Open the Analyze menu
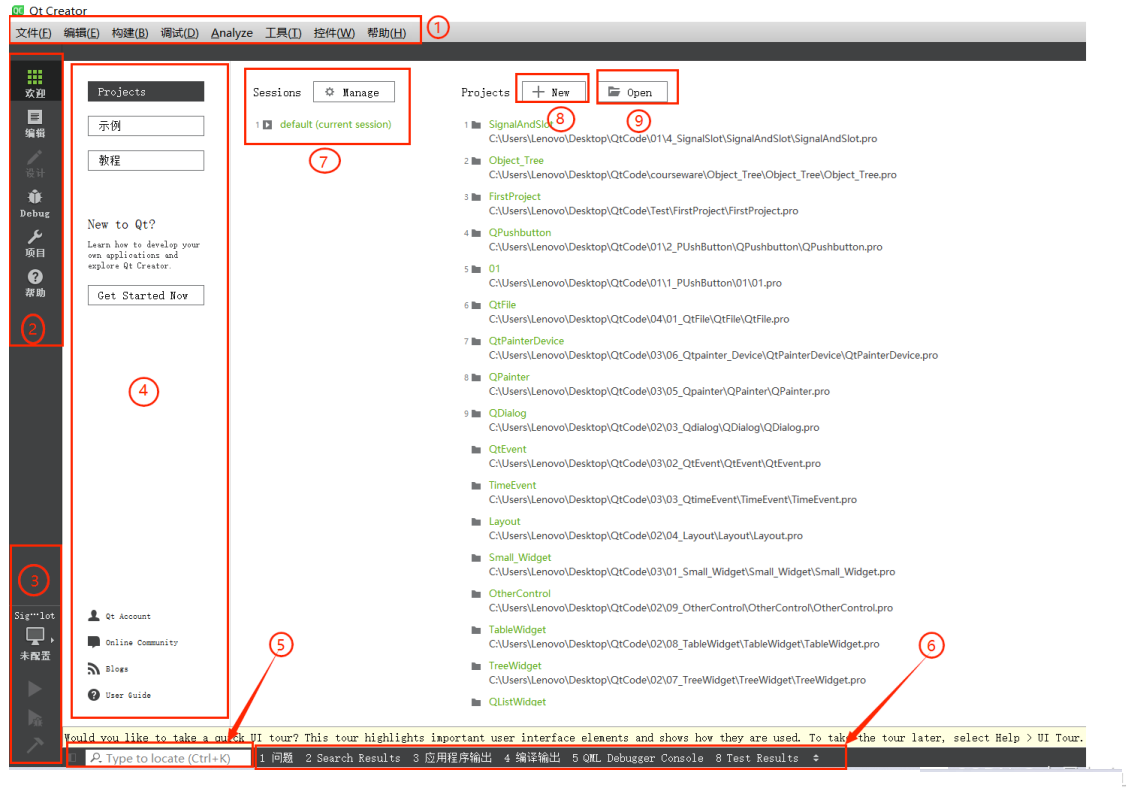Viewport: 1130px width, 797px height. coord(232,33)
